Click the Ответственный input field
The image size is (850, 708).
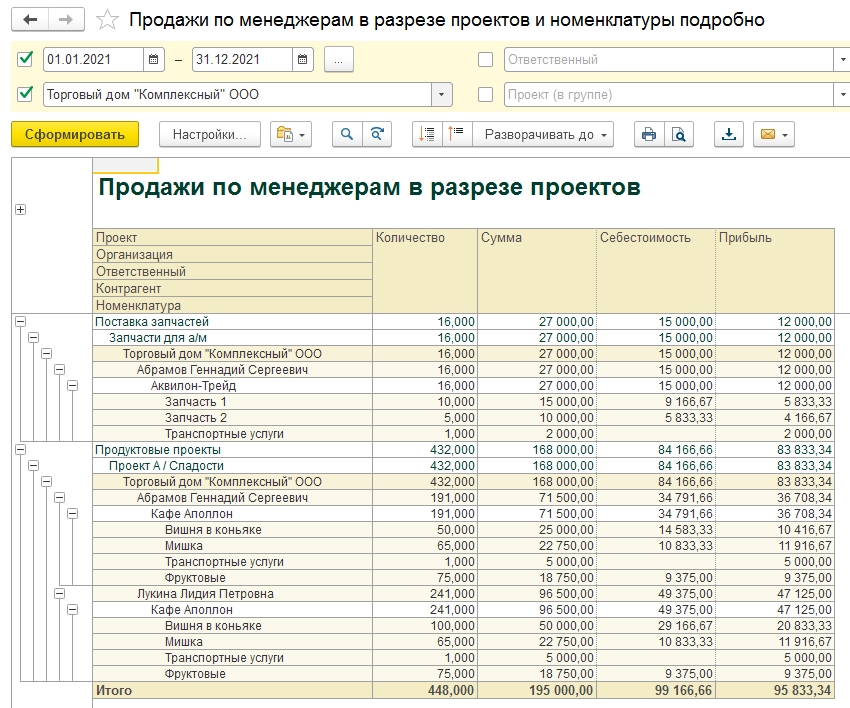[669, 59]
